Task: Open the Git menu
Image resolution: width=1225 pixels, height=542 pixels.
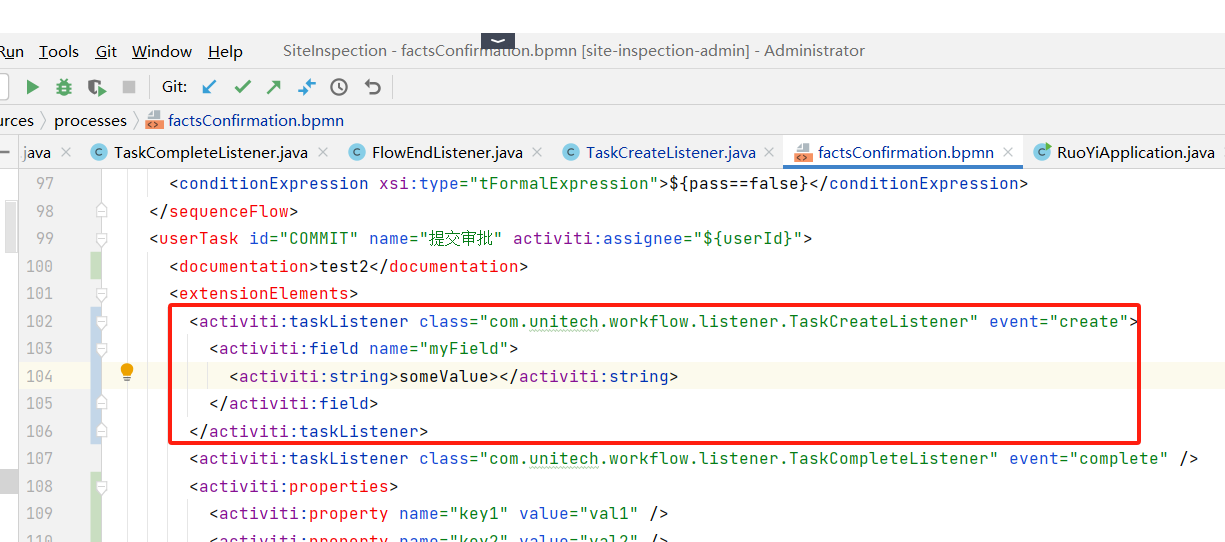Action: tap(106, 51)
